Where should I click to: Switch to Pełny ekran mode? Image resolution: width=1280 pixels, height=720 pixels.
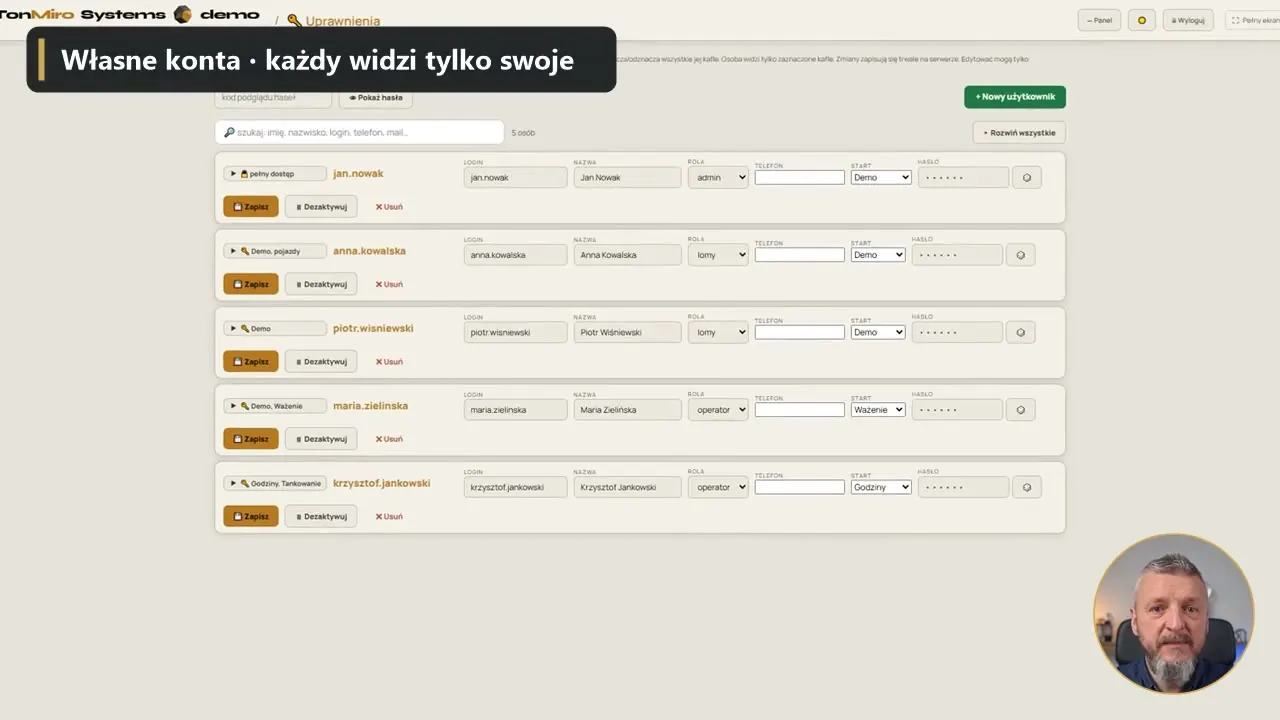tap(1253, 20)
